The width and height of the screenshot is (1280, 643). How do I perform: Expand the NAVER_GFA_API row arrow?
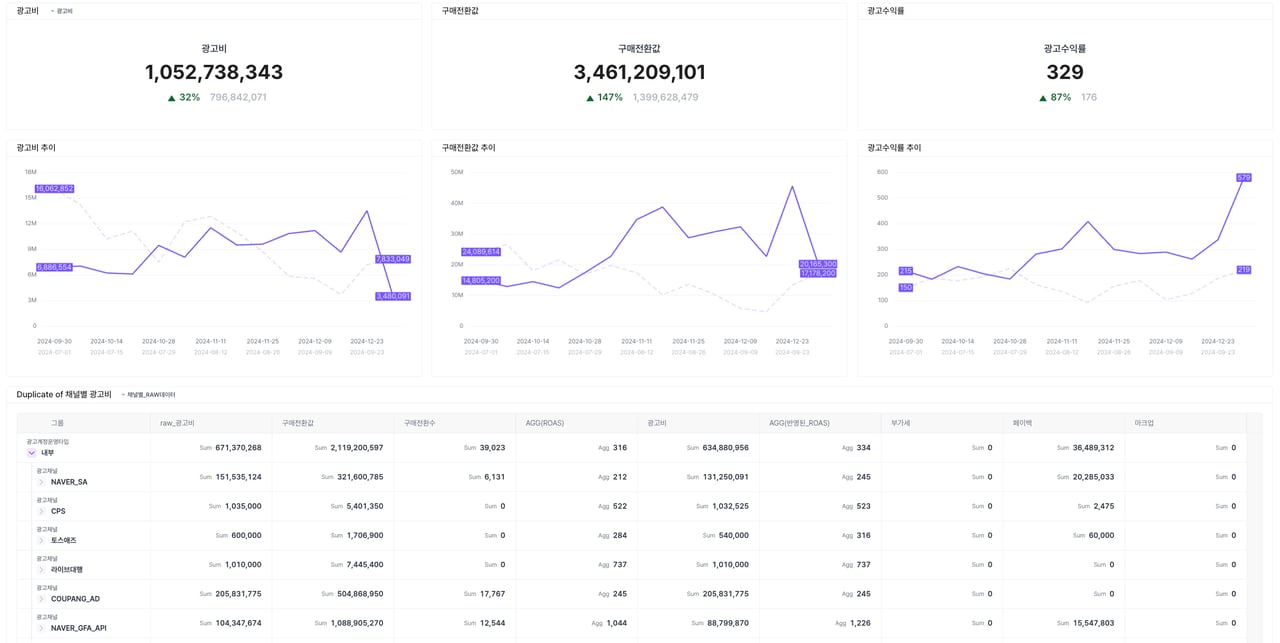pyautogui.click(x=41, y=628)
